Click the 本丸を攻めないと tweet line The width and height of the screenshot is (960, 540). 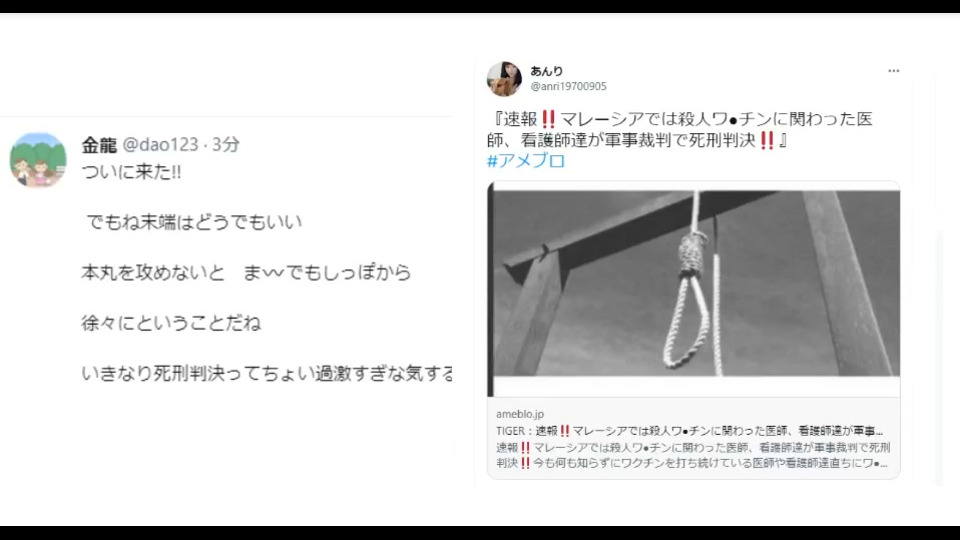(246, 272)
